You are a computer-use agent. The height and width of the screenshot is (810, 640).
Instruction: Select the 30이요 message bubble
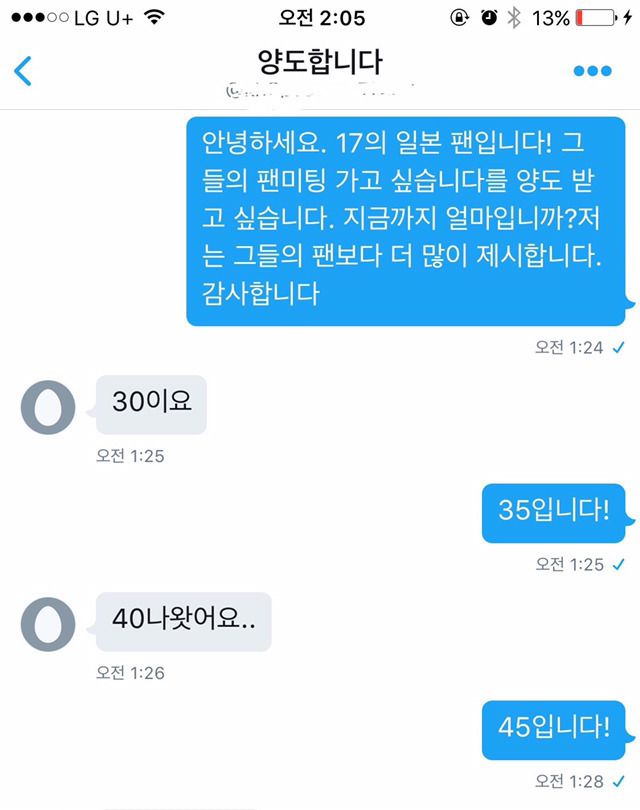tap(151, 404)
